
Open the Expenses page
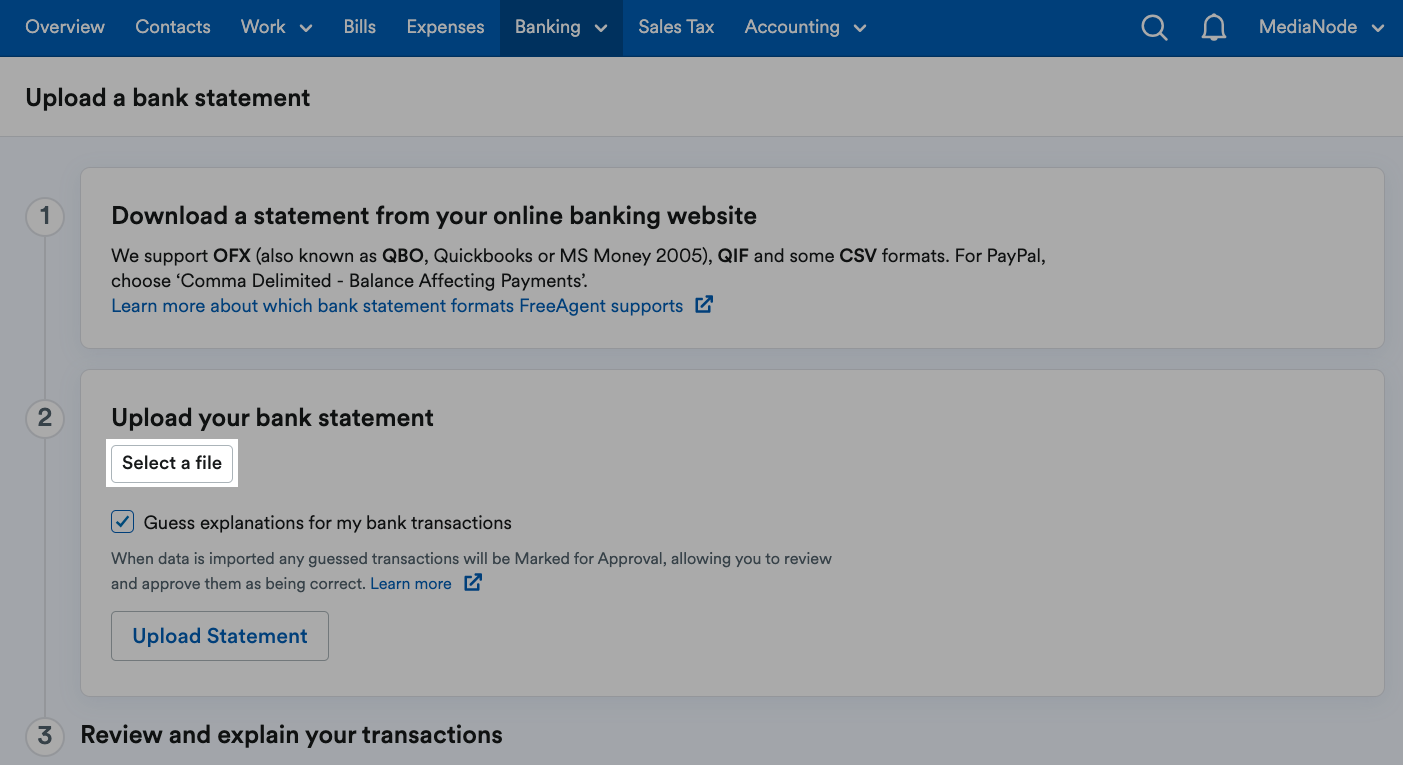(x=445, y=28)
